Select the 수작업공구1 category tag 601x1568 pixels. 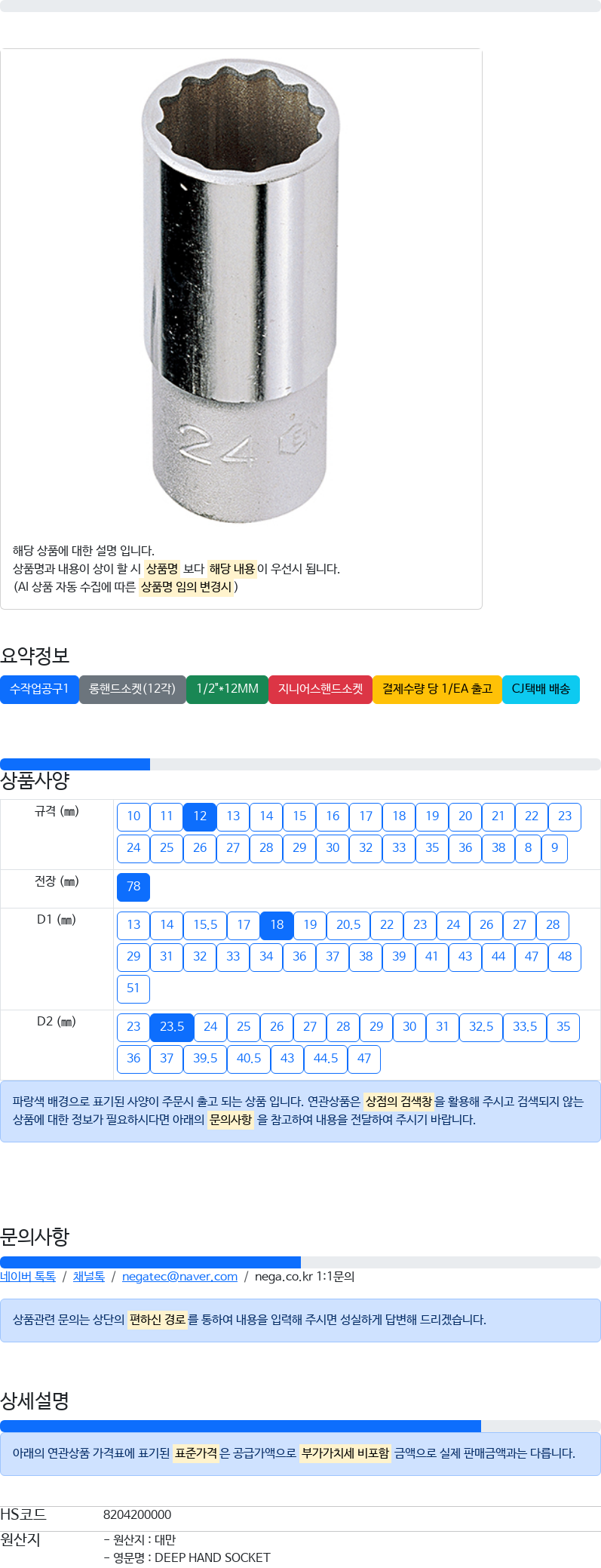pos(39,689)
